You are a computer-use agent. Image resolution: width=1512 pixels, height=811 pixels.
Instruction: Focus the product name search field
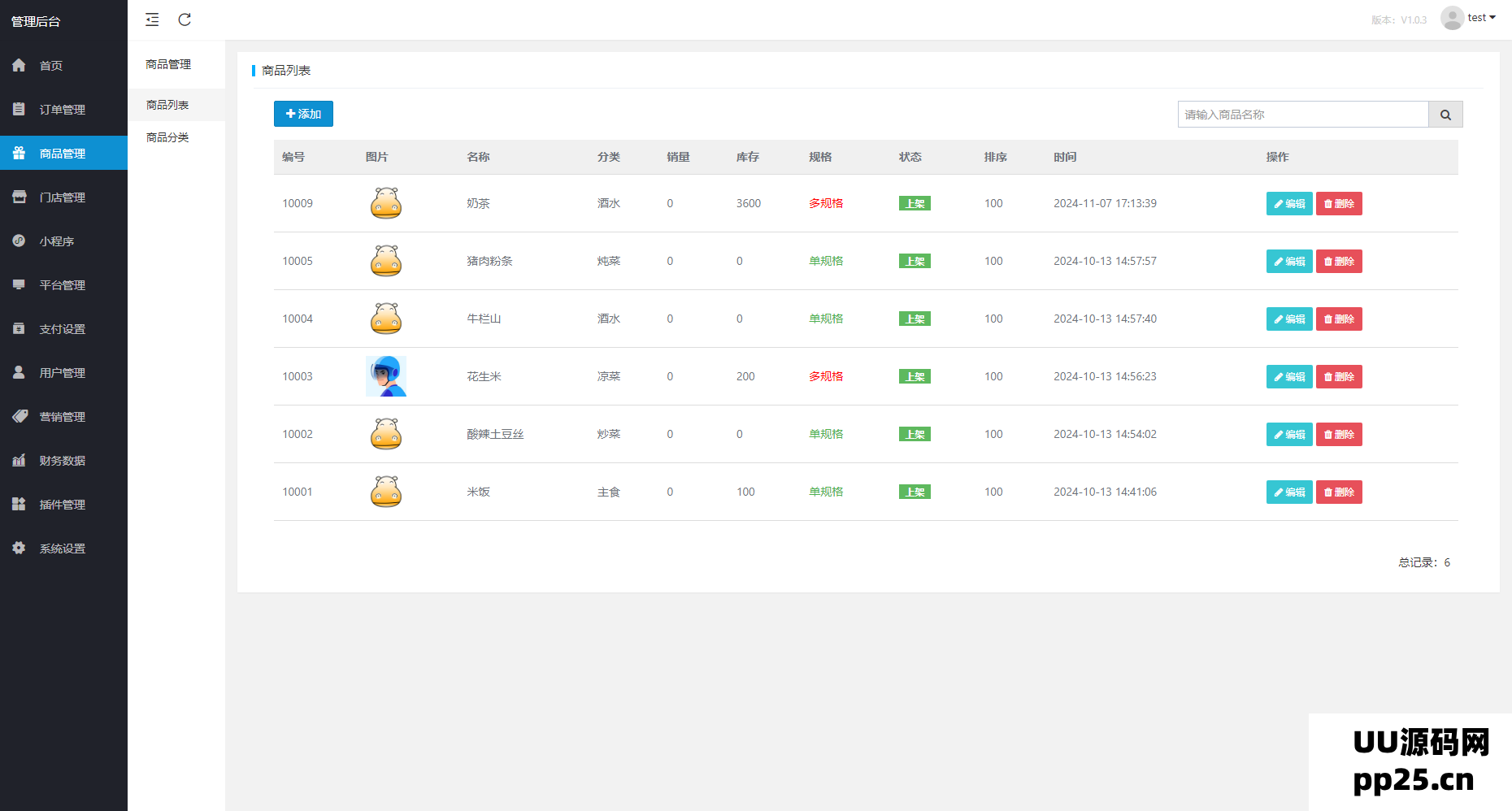click(1302, 115)
